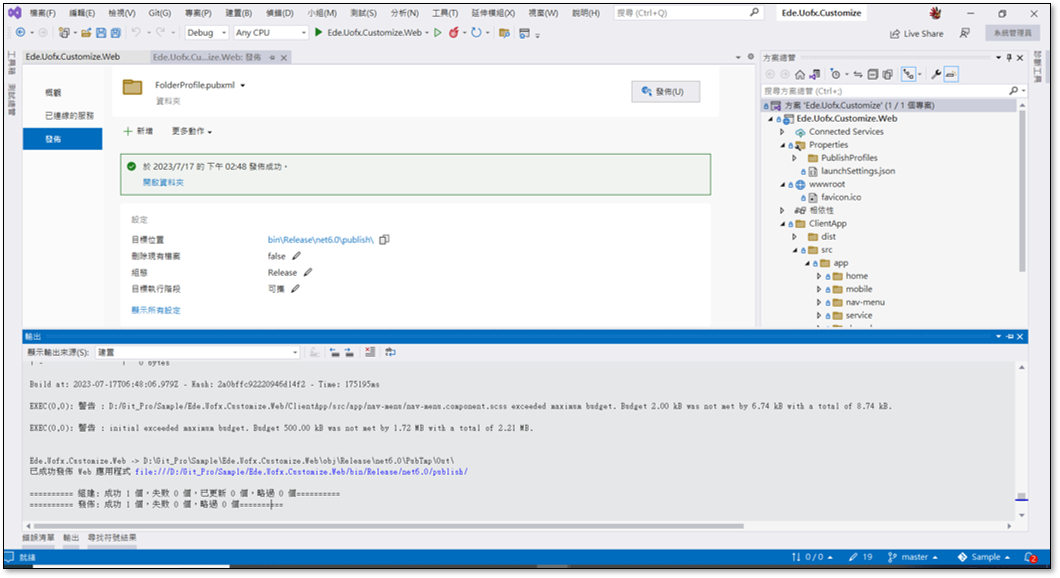Open the 工具(T) menu
The width and height of the screenshot is (1060, 578).
[x=445, y=13]
